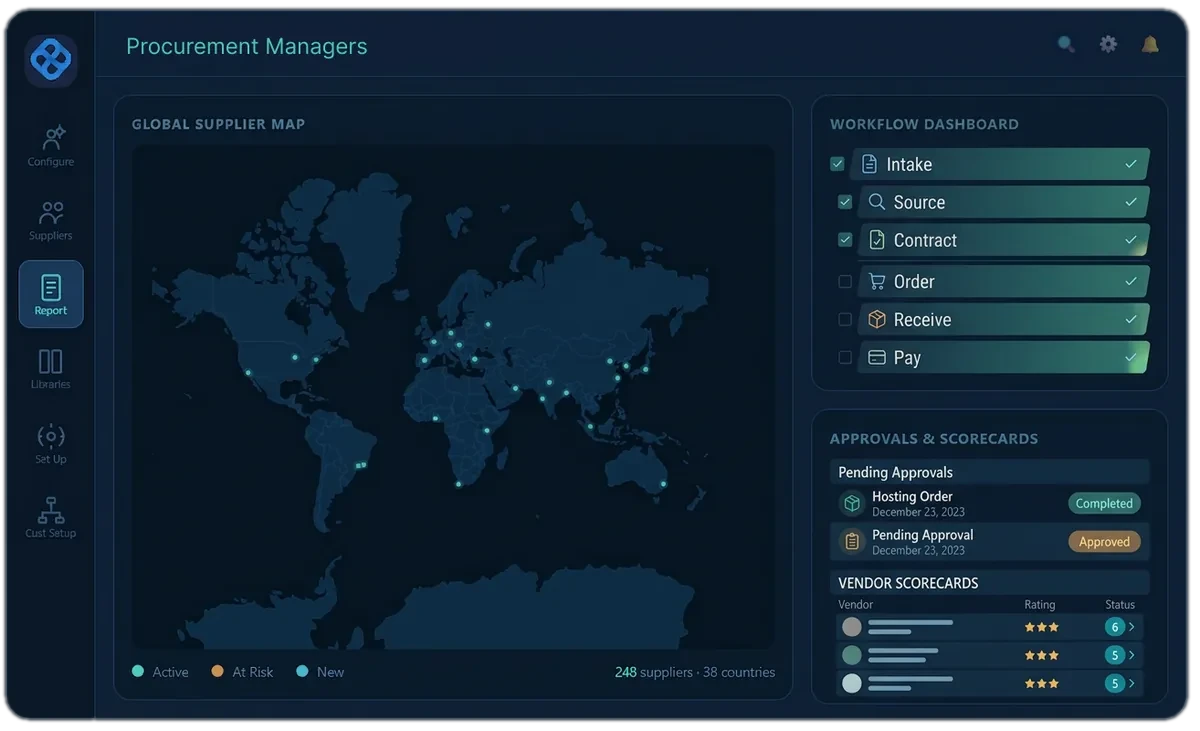Open the Set Up sidebar item
Viewport: 1200px width, 731px height.
pyautogui.click(x=51, y=443)
